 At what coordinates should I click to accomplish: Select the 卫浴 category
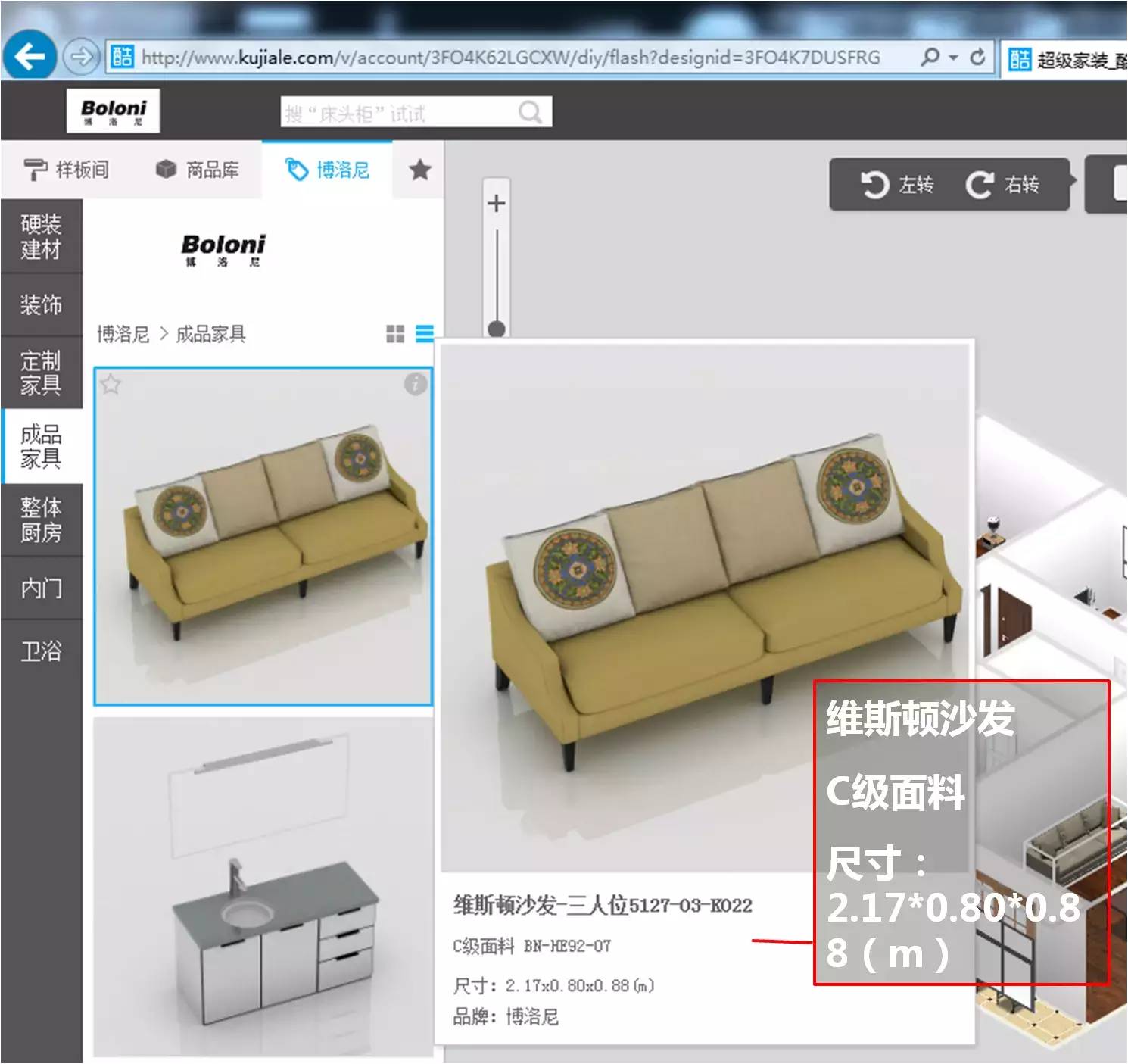coord(41,651)
